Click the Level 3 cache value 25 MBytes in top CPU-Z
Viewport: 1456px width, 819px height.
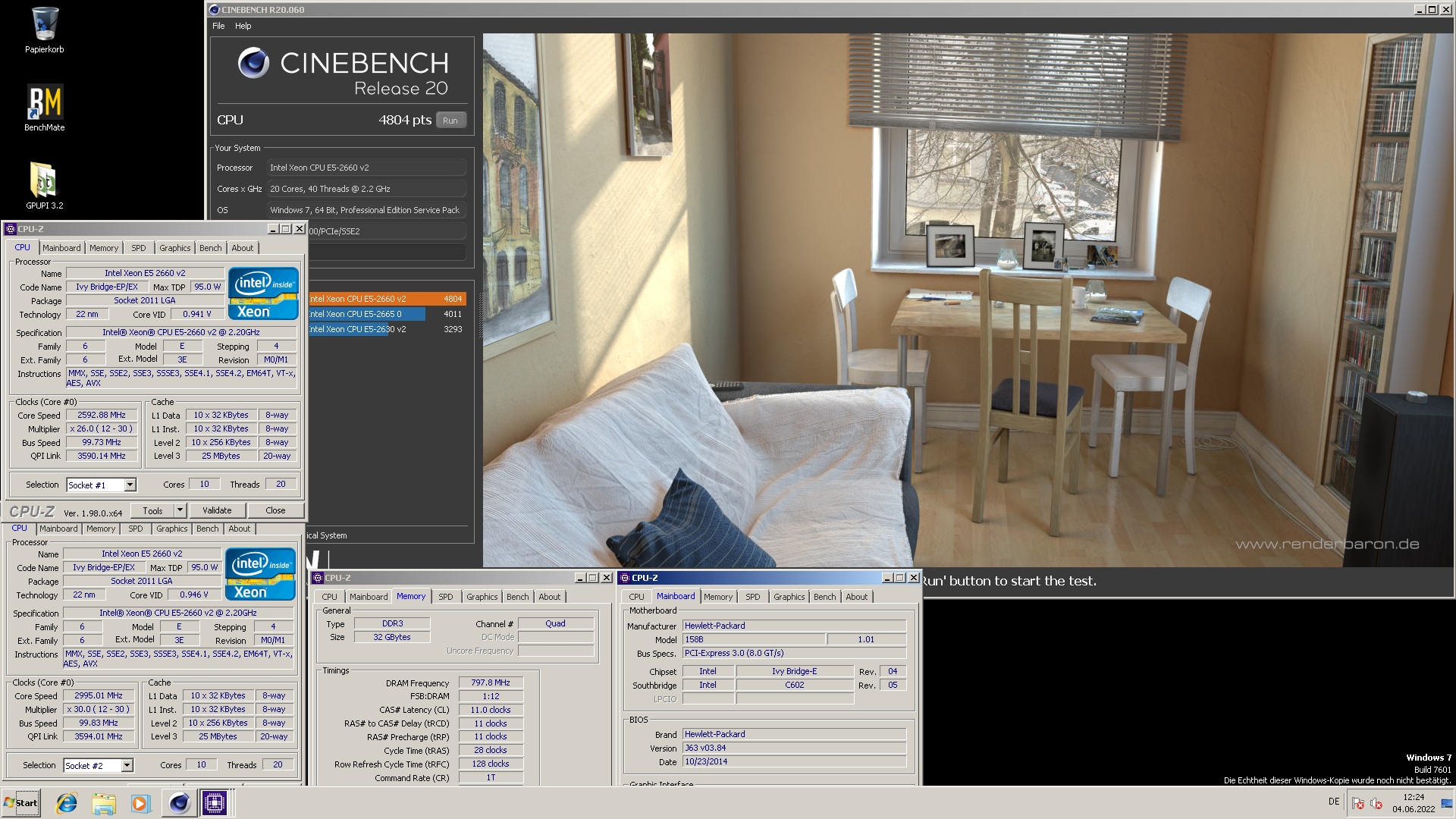[x=221, y=456]
